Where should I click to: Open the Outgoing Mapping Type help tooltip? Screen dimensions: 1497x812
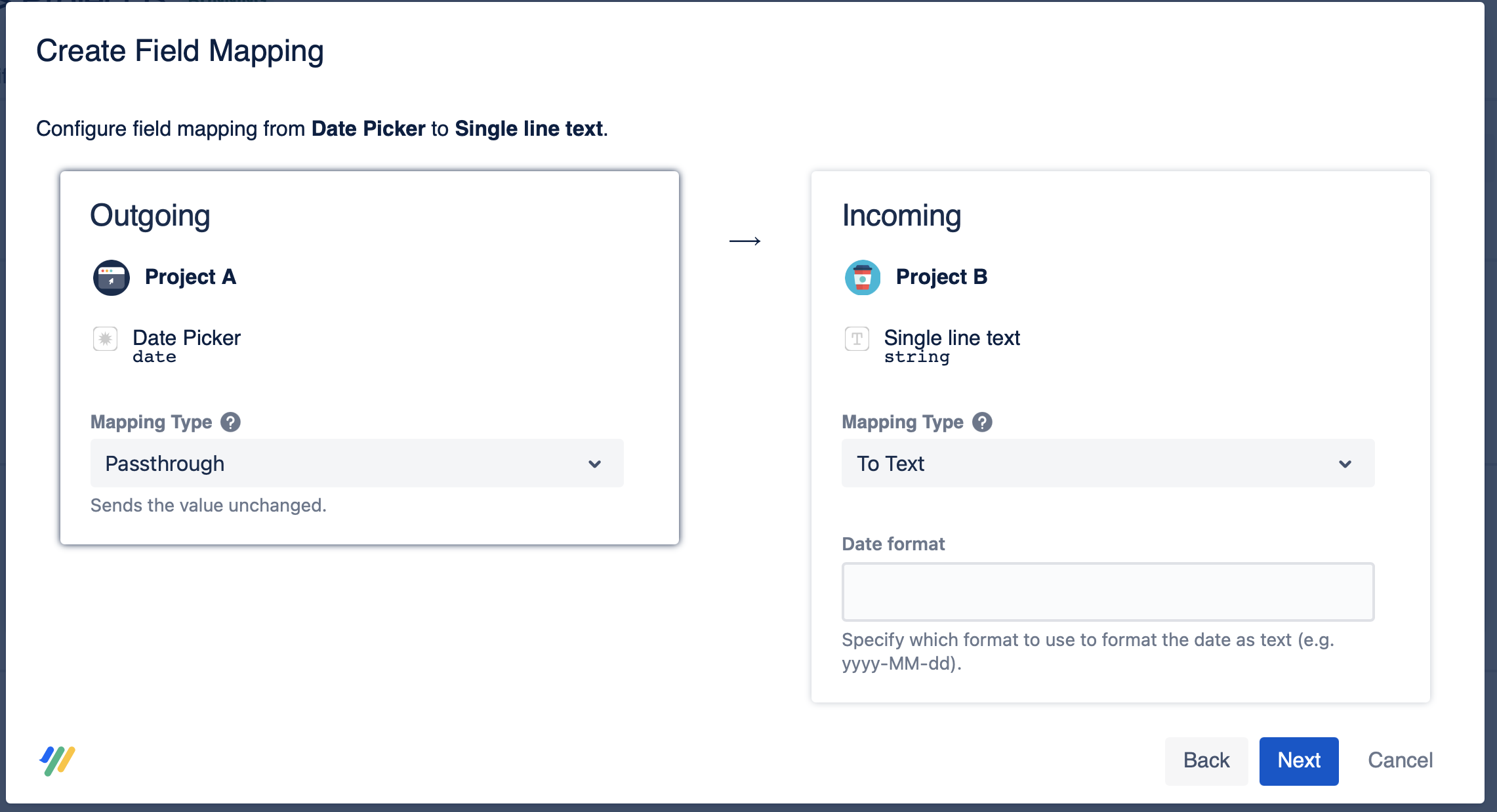coord(230,422)
